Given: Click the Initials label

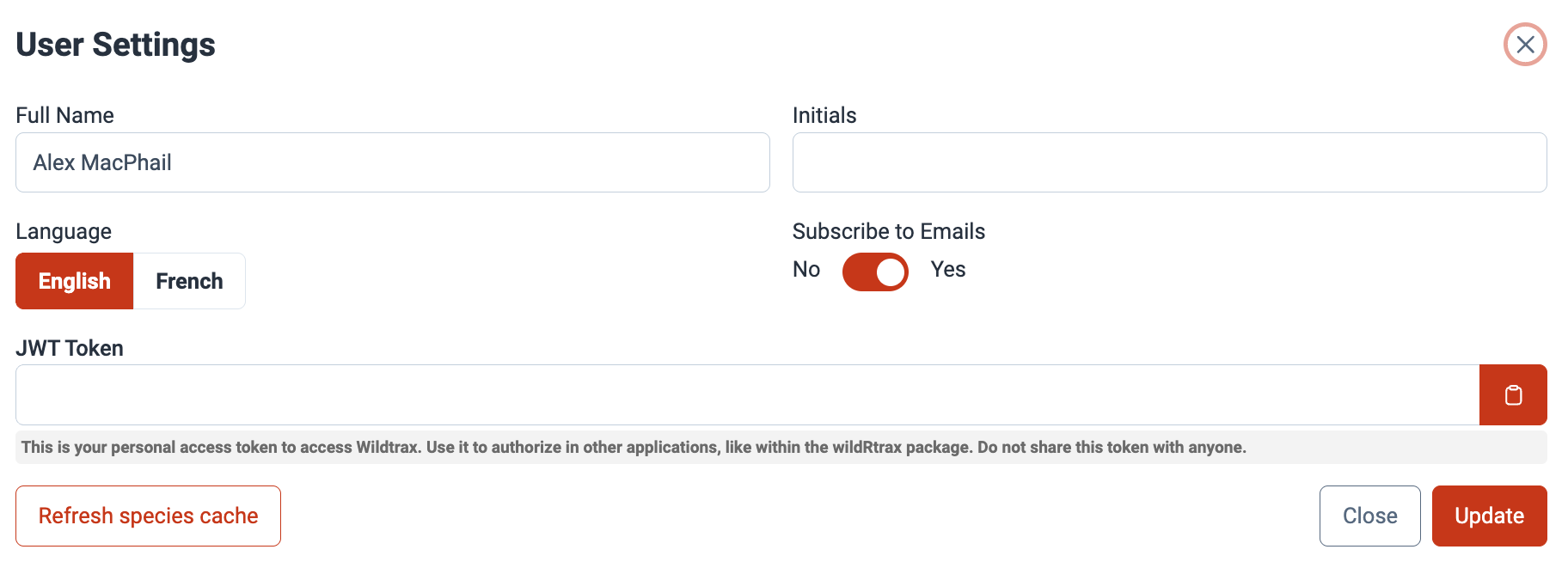Looking at the screenshot, I should point(824,115).
